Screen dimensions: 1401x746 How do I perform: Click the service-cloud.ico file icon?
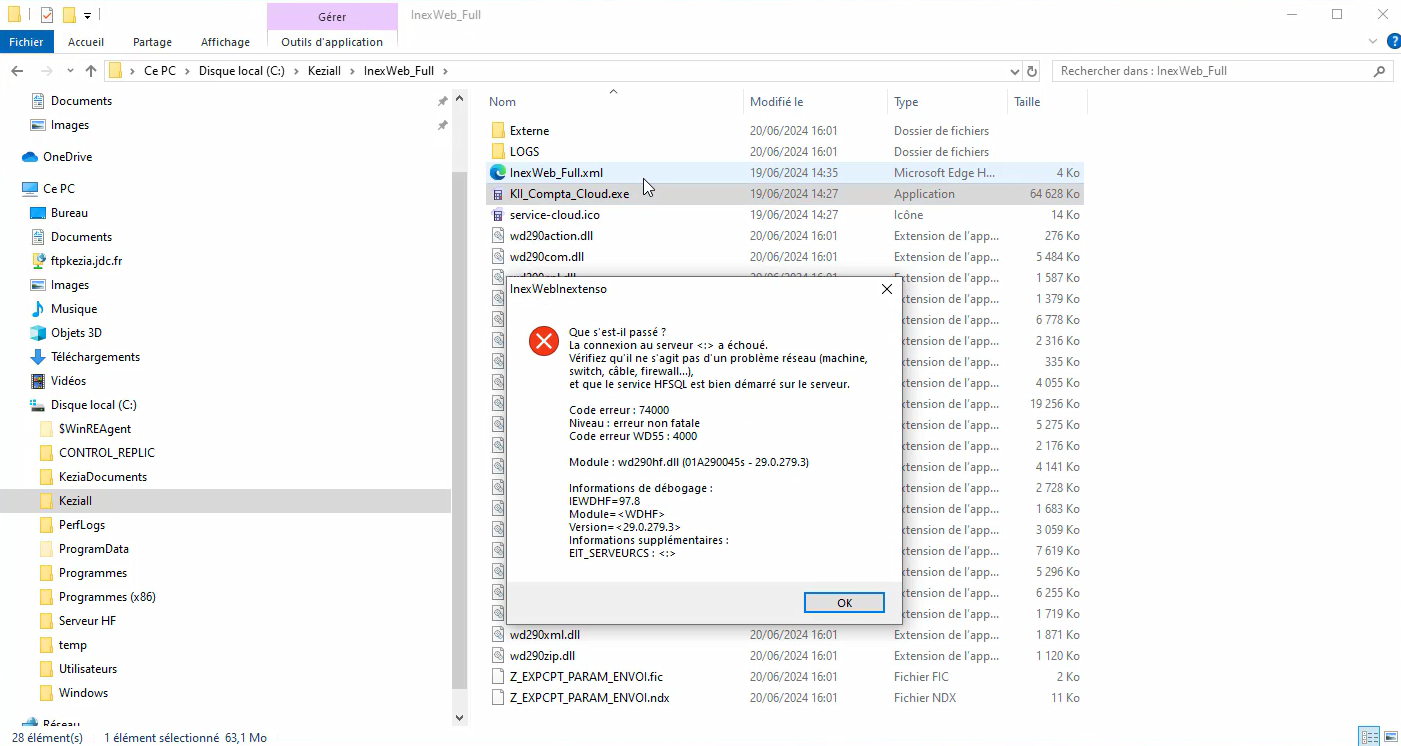pos(498,215)
